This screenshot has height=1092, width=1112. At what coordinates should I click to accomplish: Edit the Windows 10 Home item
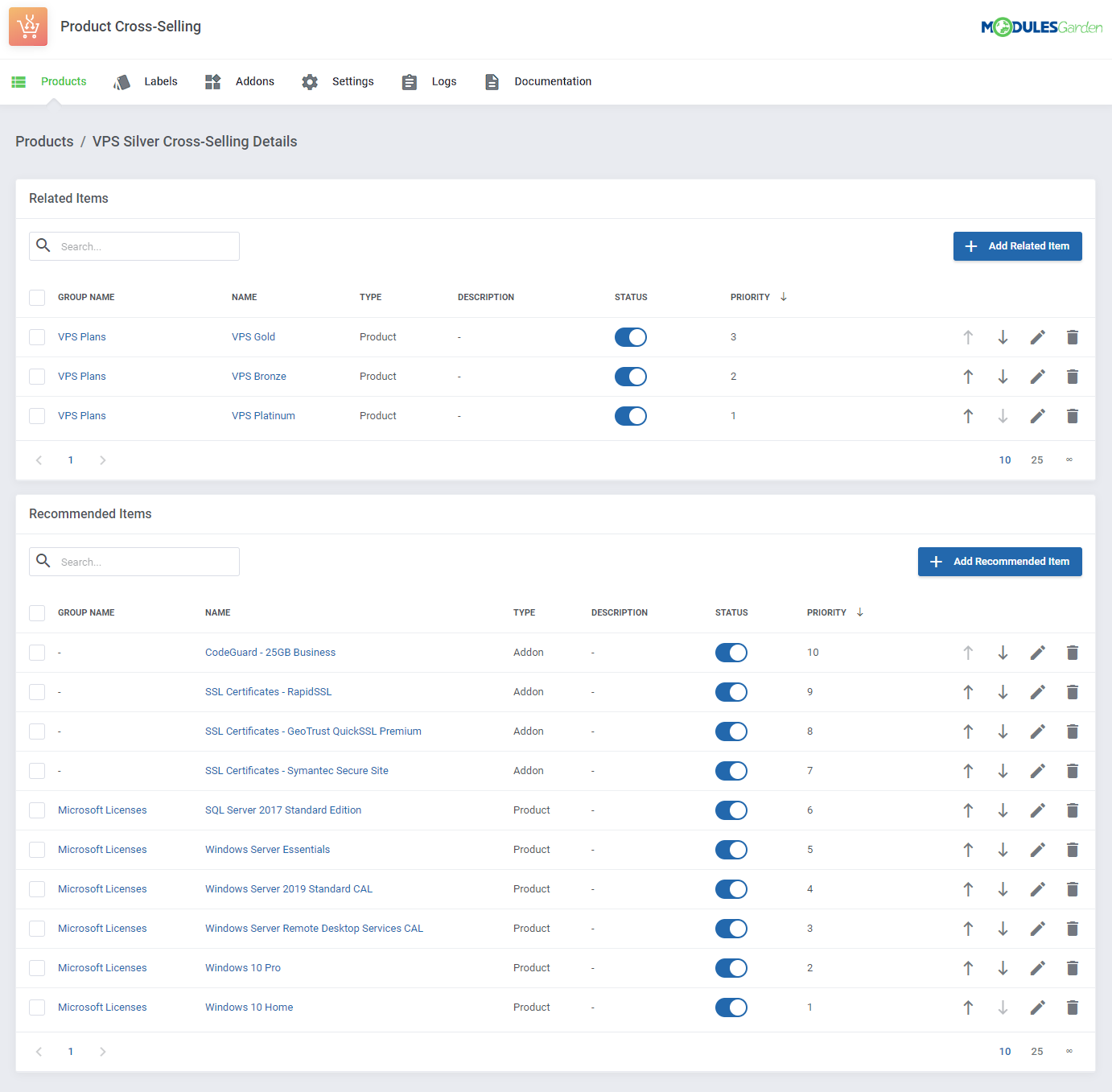pos(1038,1008)
